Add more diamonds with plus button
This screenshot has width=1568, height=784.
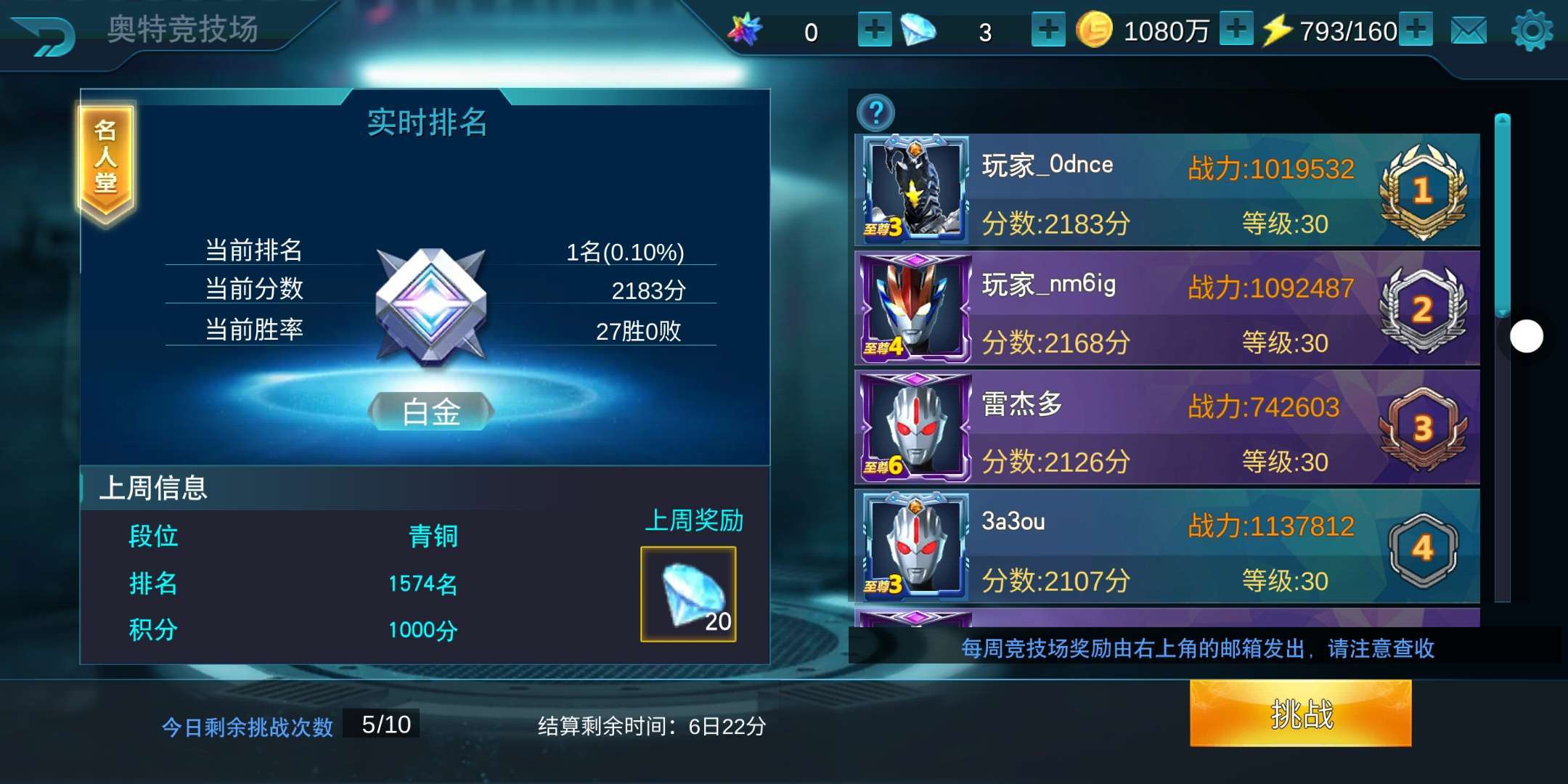[1048, 30]
